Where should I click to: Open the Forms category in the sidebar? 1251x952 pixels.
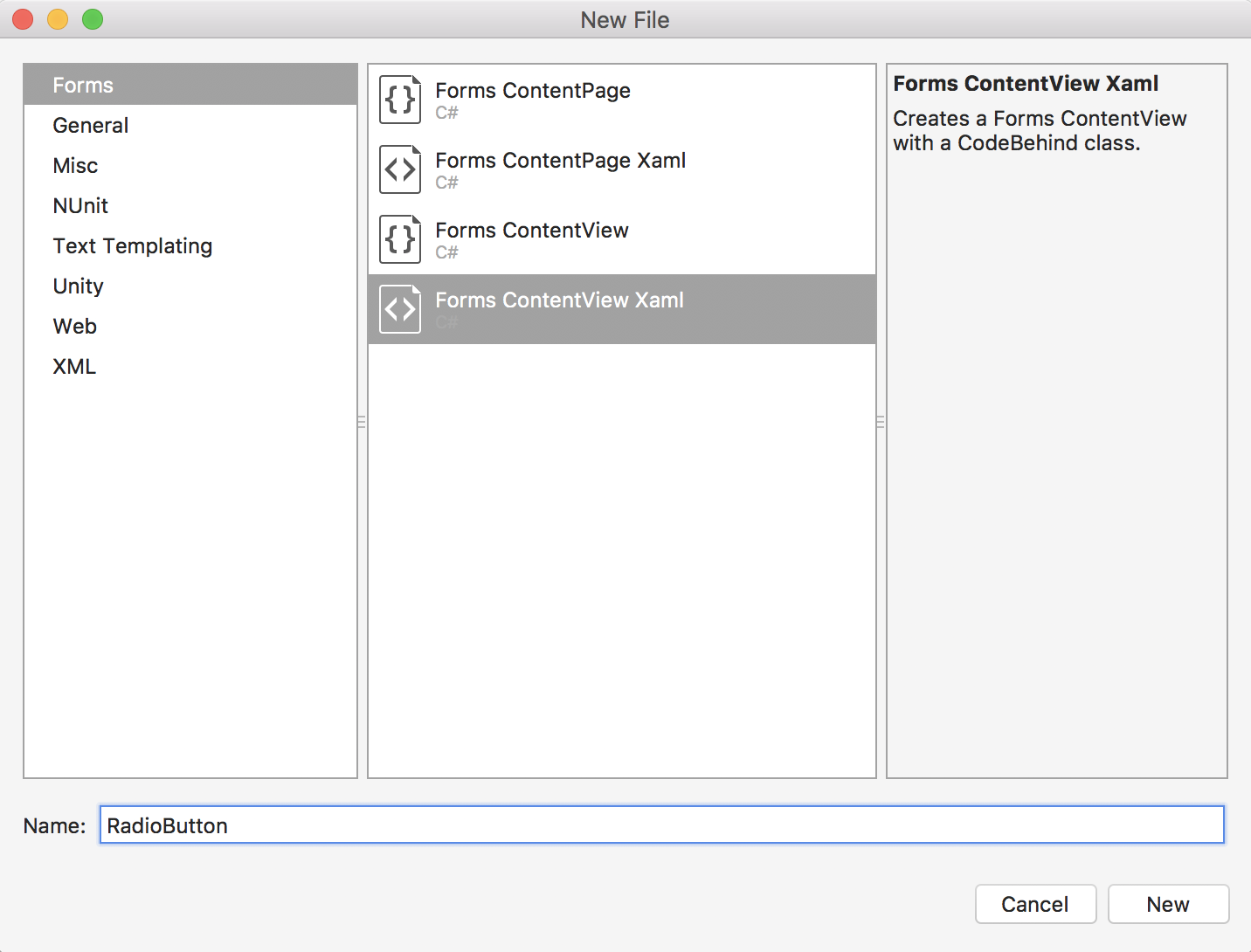[x=83, y=85]
